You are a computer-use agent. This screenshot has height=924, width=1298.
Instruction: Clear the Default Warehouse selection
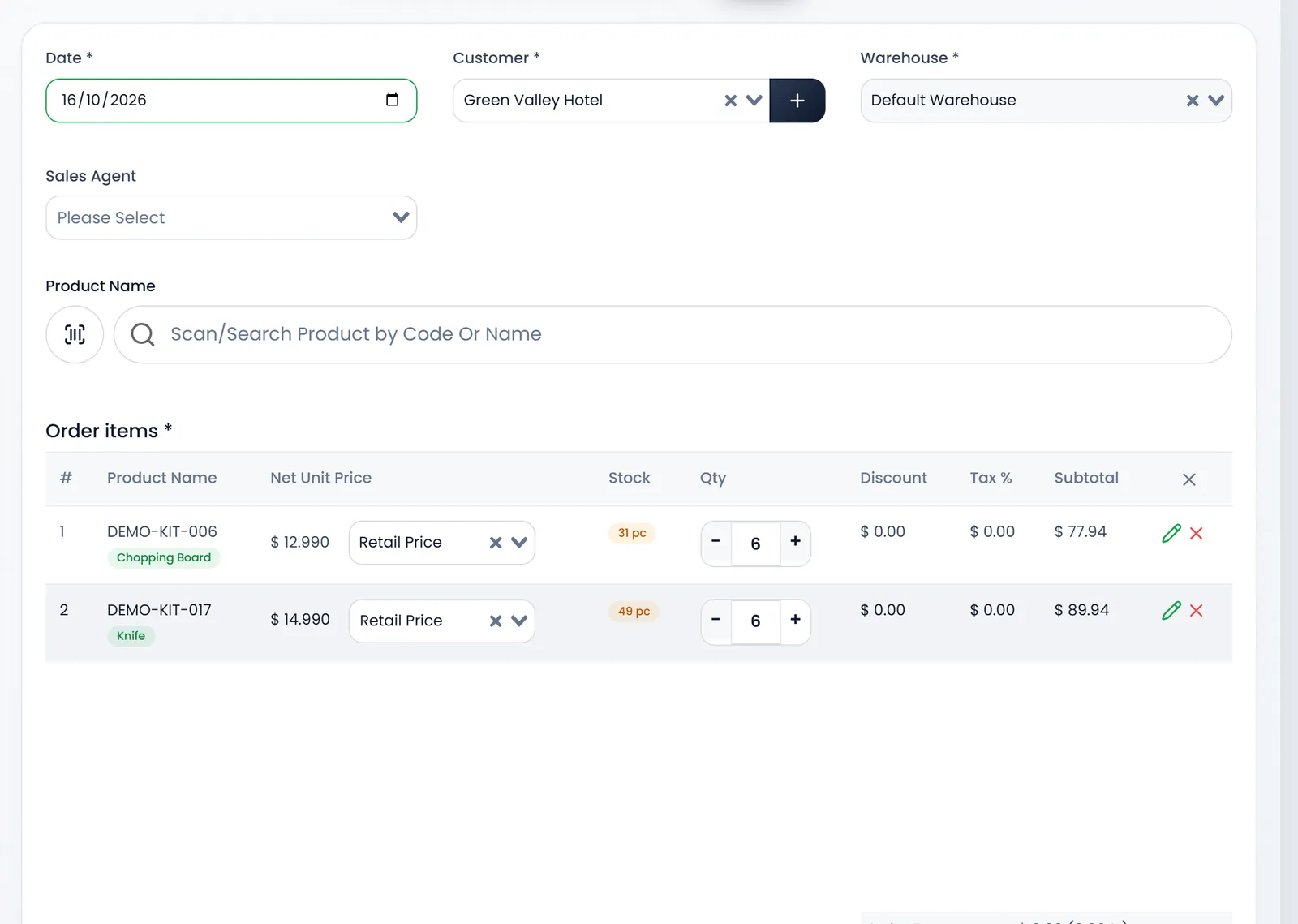(1193, 101)
